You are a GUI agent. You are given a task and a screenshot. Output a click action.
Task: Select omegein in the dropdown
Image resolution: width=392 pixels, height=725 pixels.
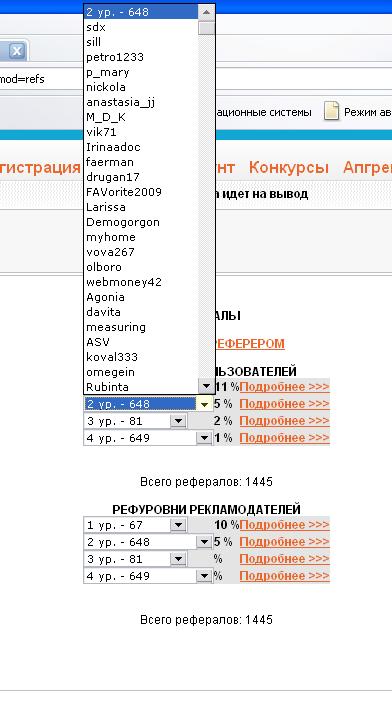click(x=141, y=372)
